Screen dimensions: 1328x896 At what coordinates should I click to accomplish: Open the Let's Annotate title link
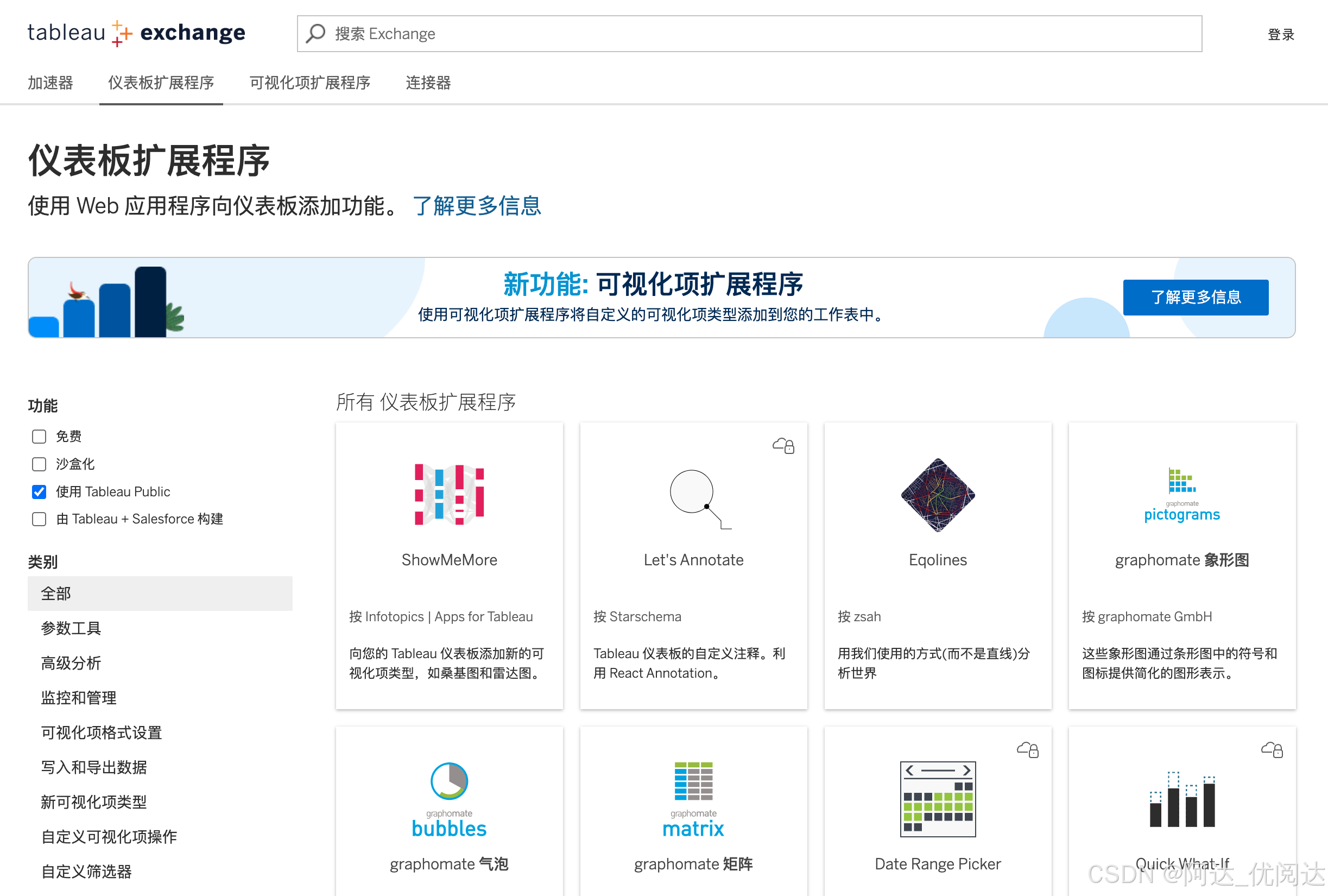[x=693, y=560]
